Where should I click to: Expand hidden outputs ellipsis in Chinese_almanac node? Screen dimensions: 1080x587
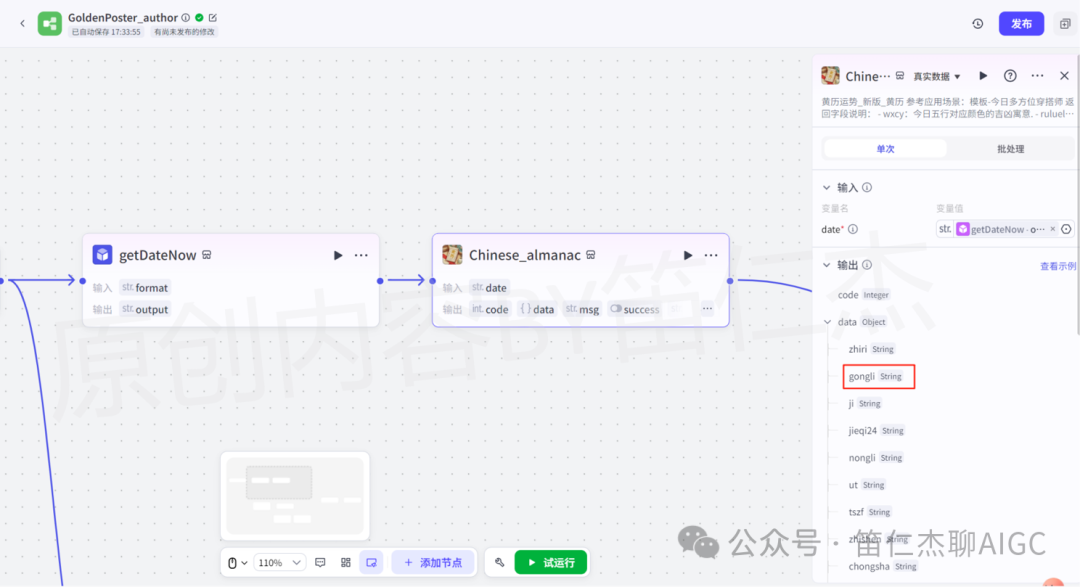[x=707, y=309]
